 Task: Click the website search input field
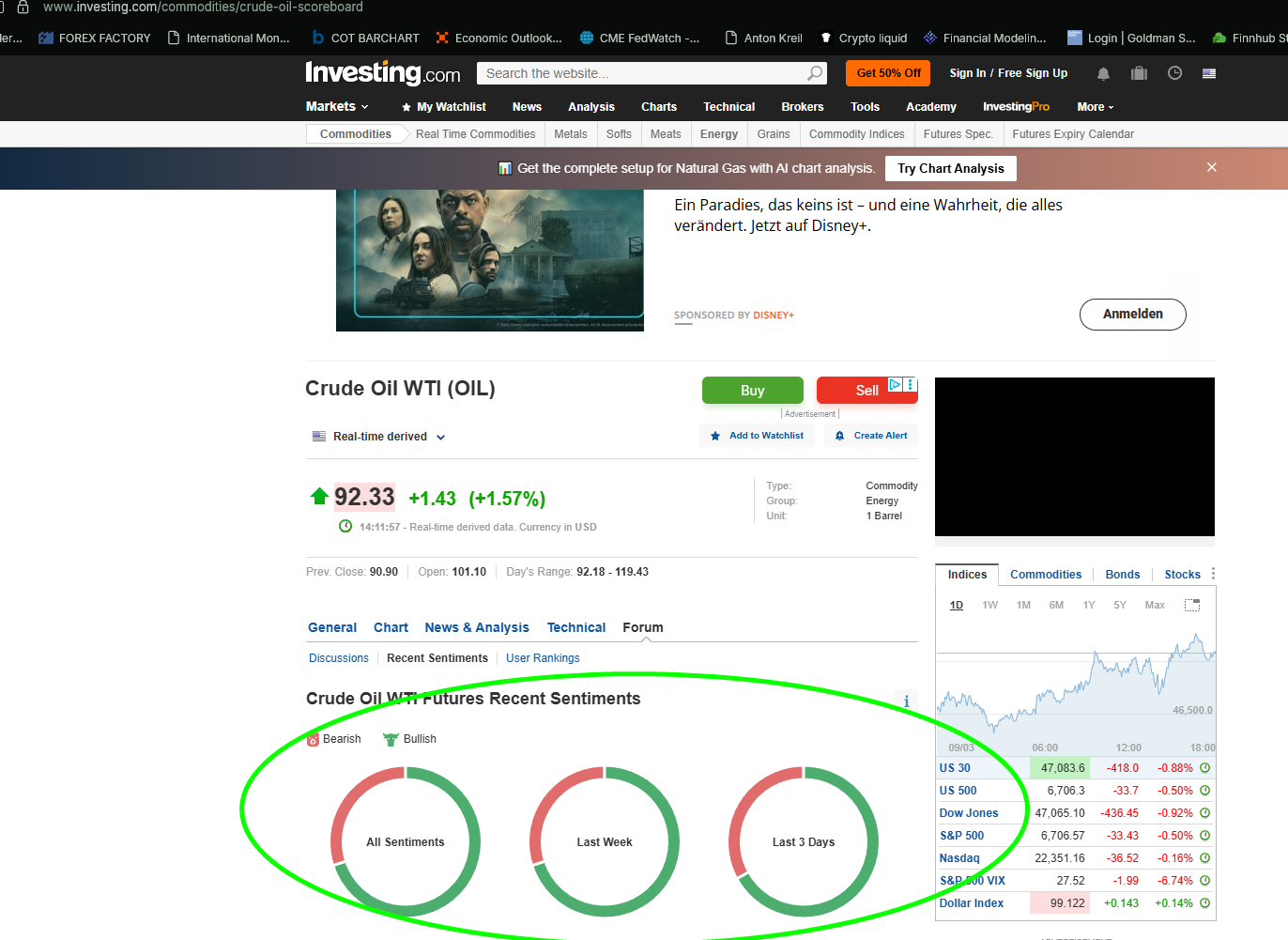point(643,73)
